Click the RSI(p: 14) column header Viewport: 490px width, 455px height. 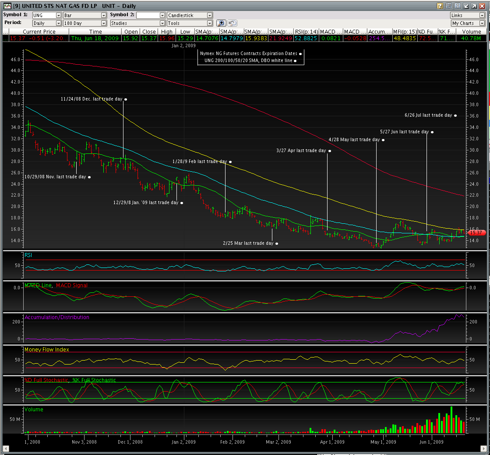[x=306, y=31]
